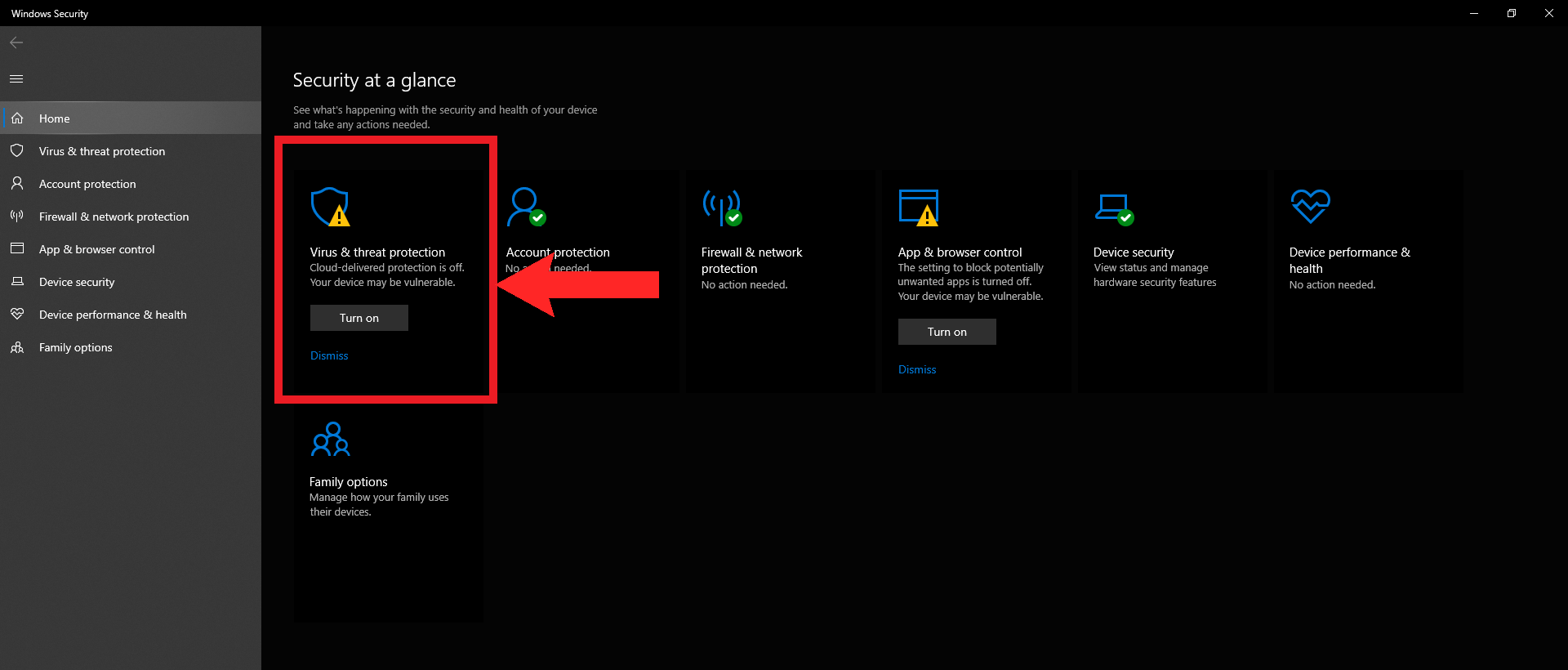Click the back arrow in the sidebar

coord(16,42)
